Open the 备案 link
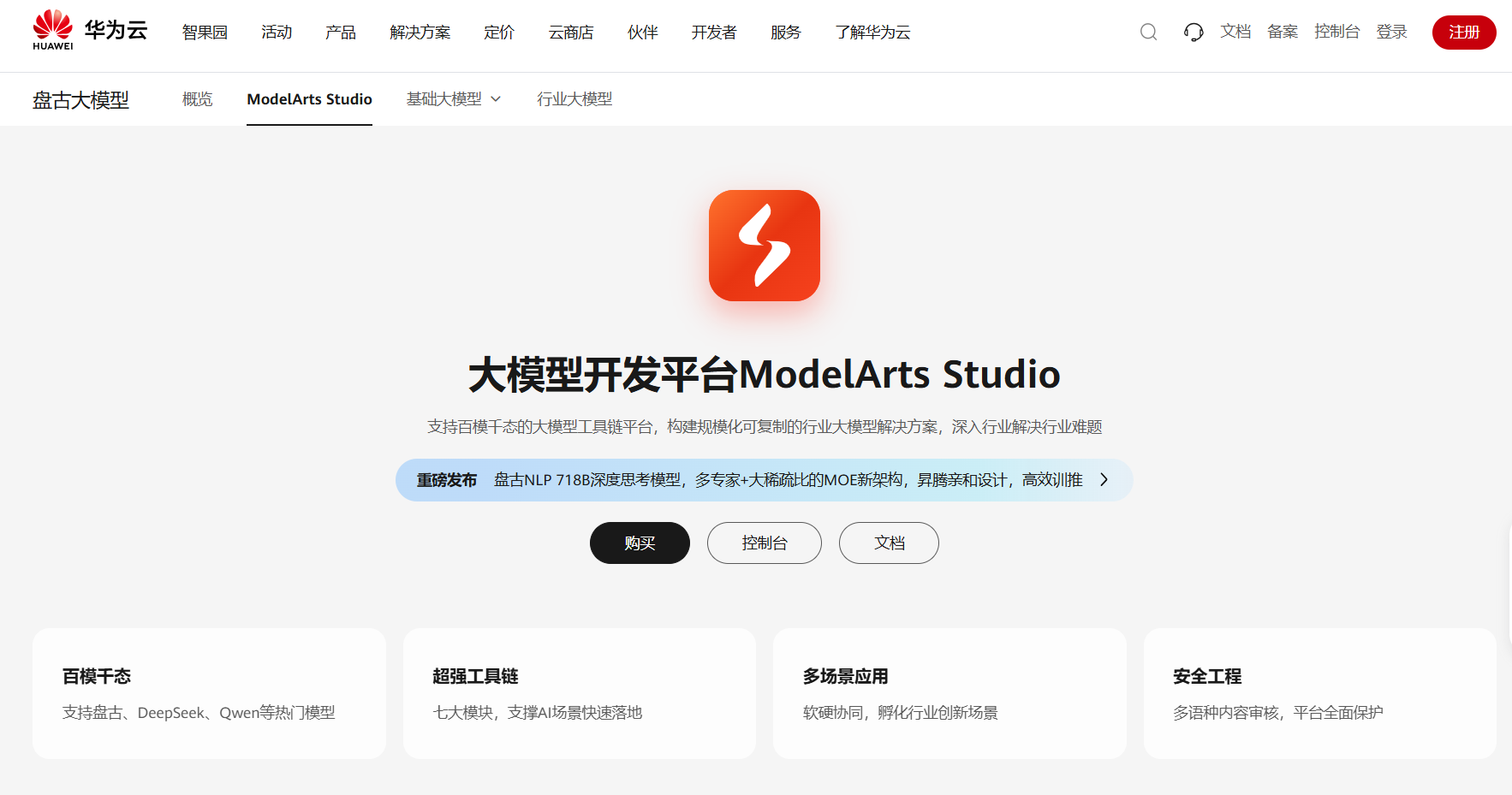Image resolution: width=1512 pixels, height=795 pixels. click(1283, 32)
